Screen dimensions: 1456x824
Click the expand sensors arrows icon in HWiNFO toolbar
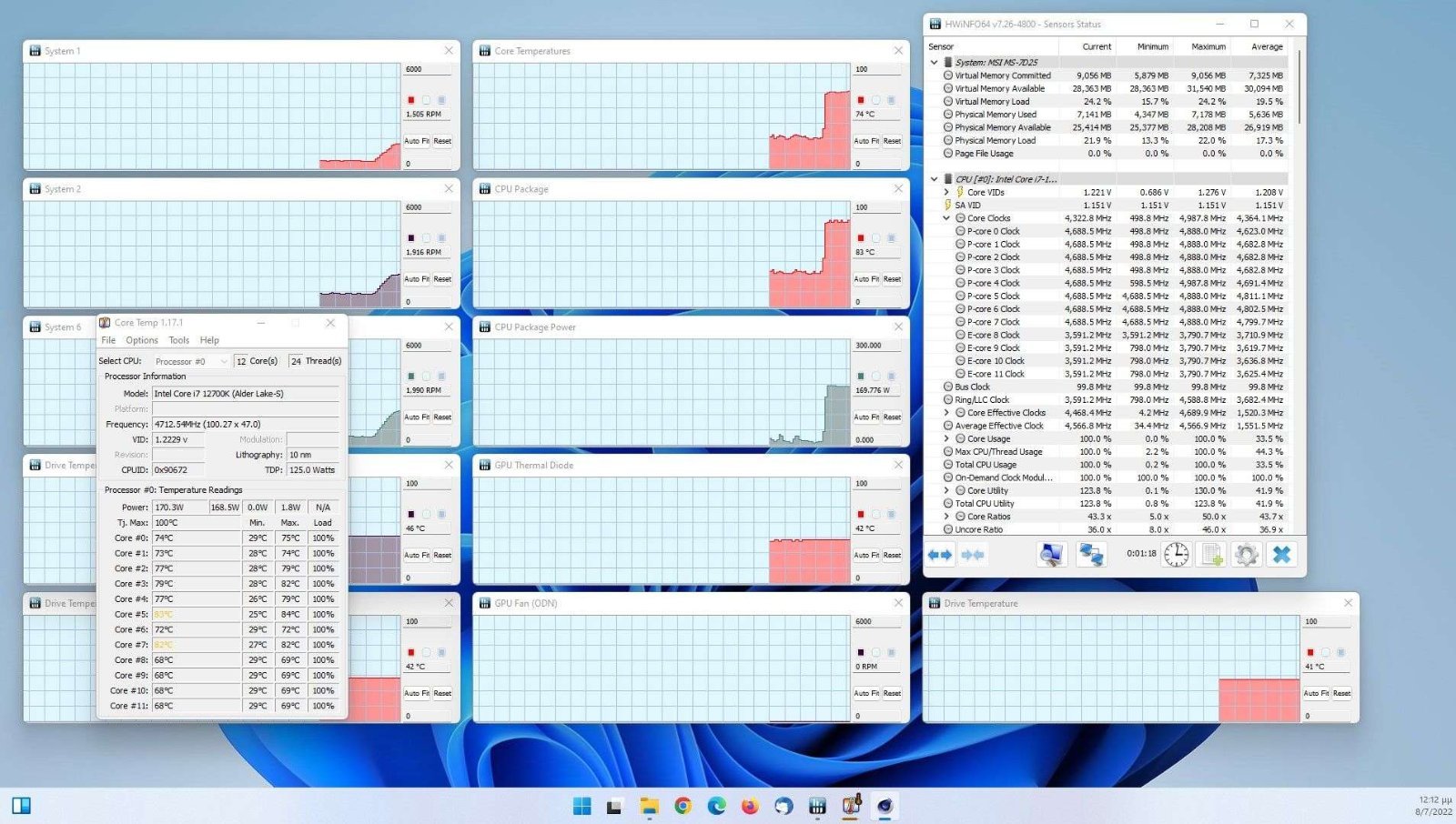pyautogui.click(x=941, y=555)
